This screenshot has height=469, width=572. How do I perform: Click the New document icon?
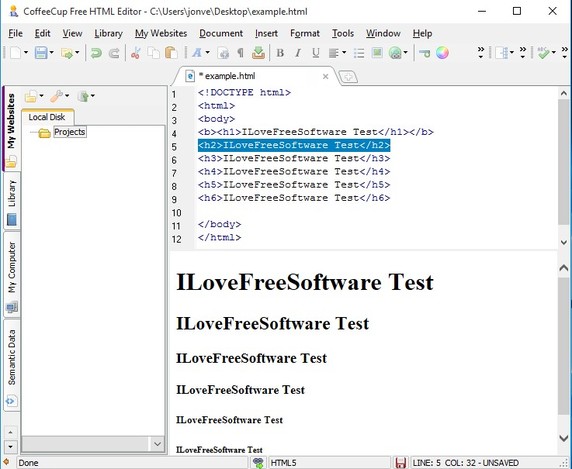tap(16, 53)
